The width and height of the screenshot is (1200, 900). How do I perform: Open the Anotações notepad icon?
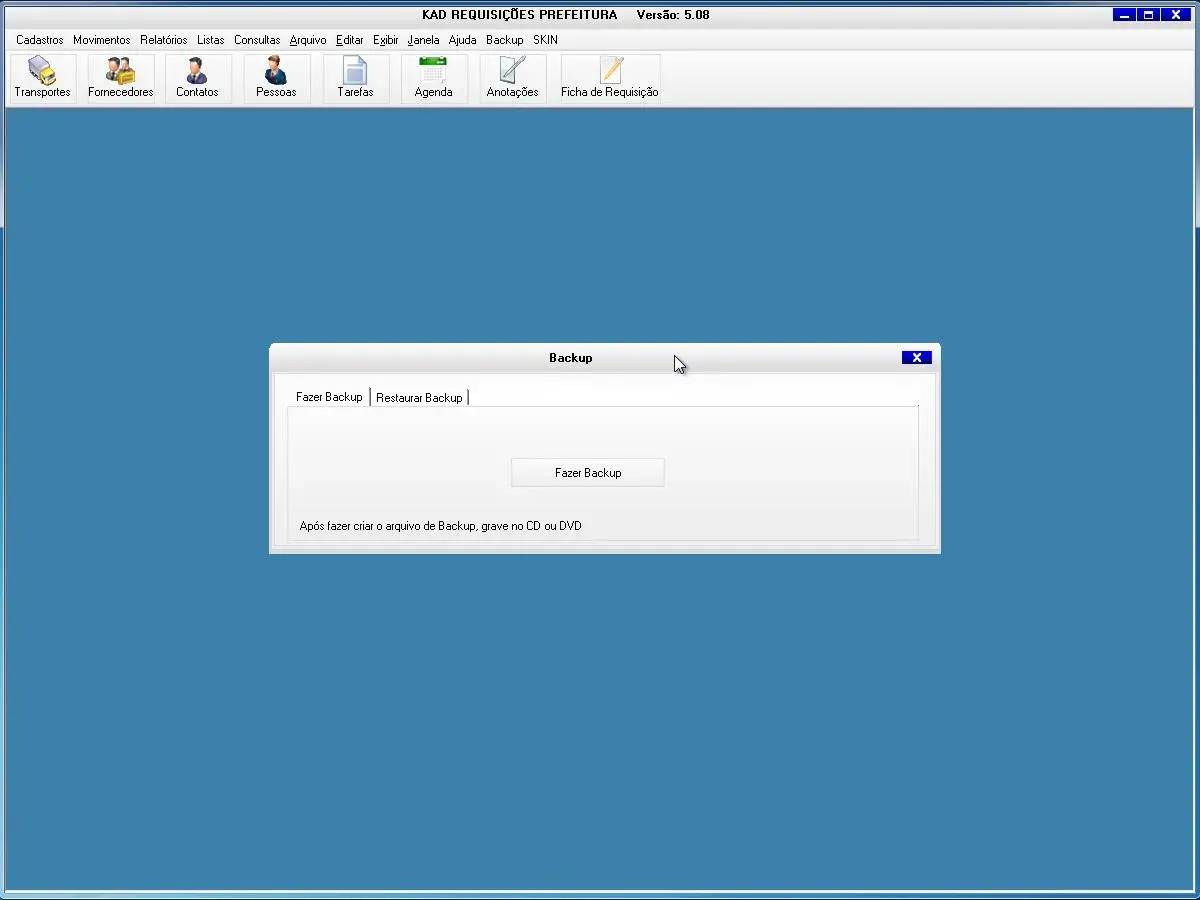pyautogui.click(x=512, y=78)
